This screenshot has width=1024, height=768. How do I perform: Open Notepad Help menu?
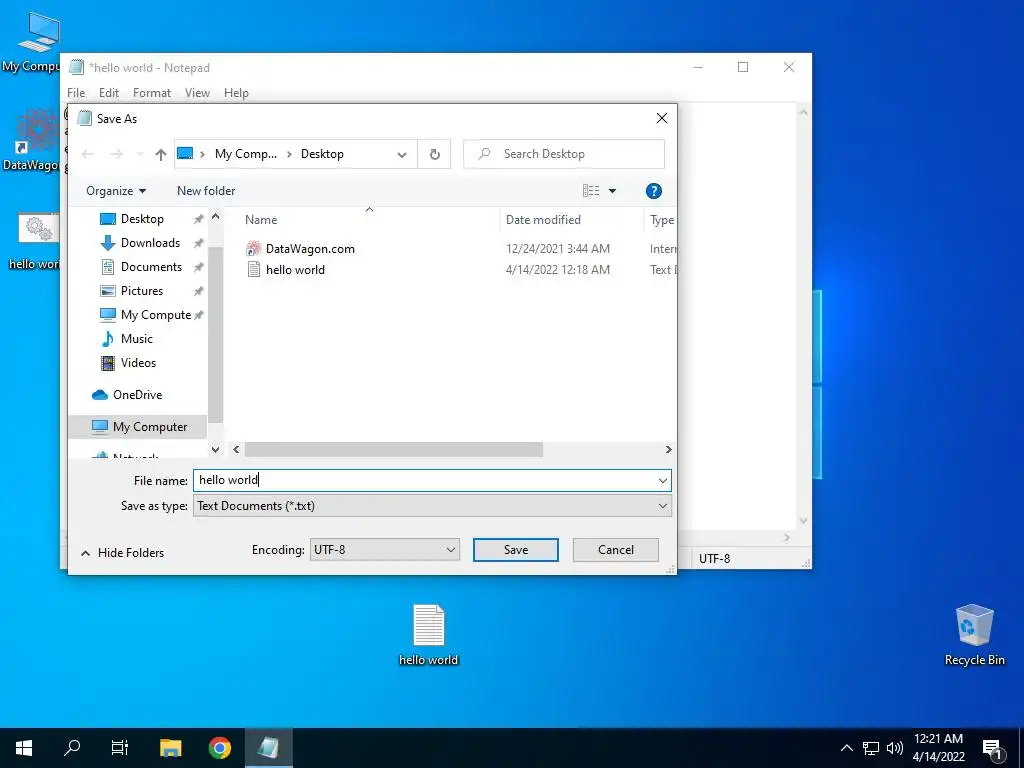[236, 93]
